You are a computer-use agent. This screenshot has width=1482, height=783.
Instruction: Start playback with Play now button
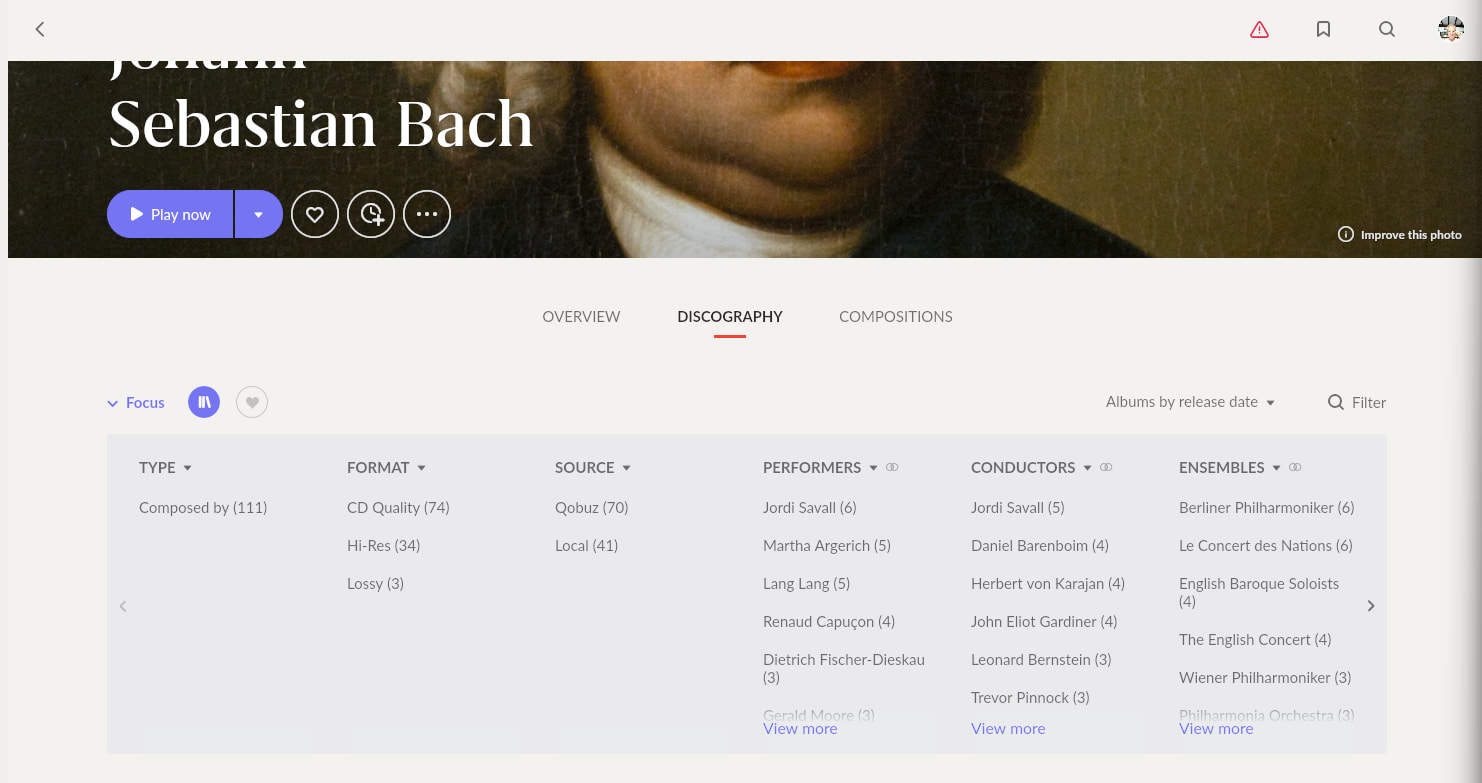170,214
